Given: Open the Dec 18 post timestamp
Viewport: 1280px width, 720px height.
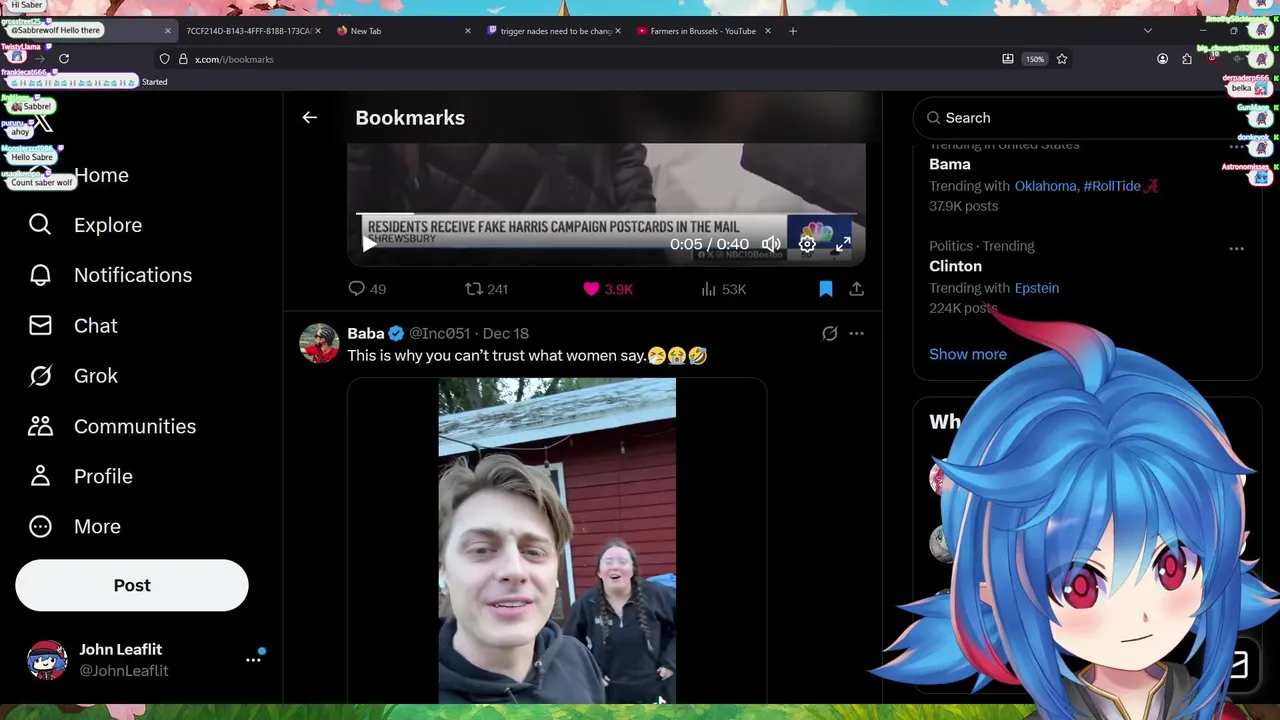Looking at the screenshot, I should 506,333.
